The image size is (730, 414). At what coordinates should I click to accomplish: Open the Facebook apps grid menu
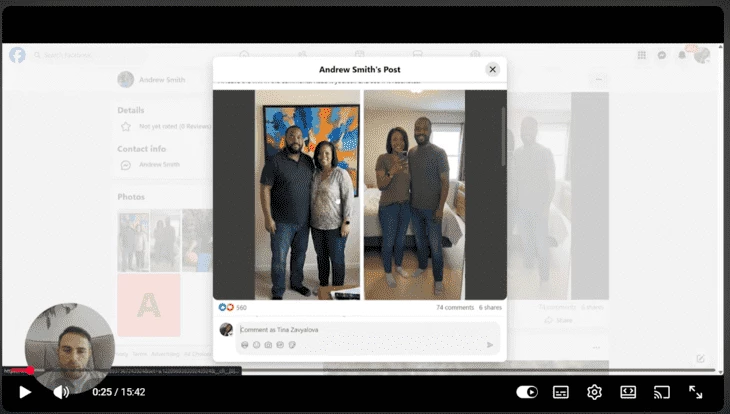point(641,55)
